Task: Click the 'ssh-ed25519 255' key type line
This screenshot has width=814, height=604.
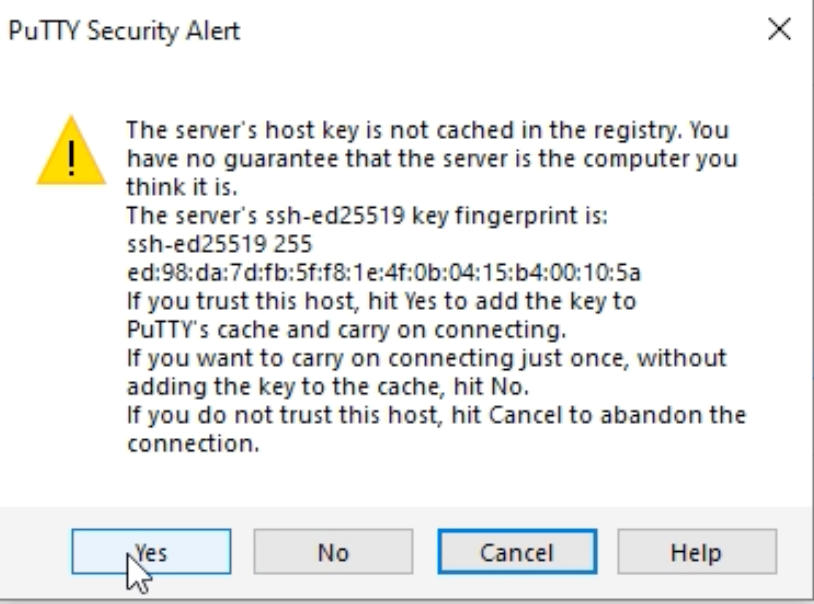Action: pos(220,244)
